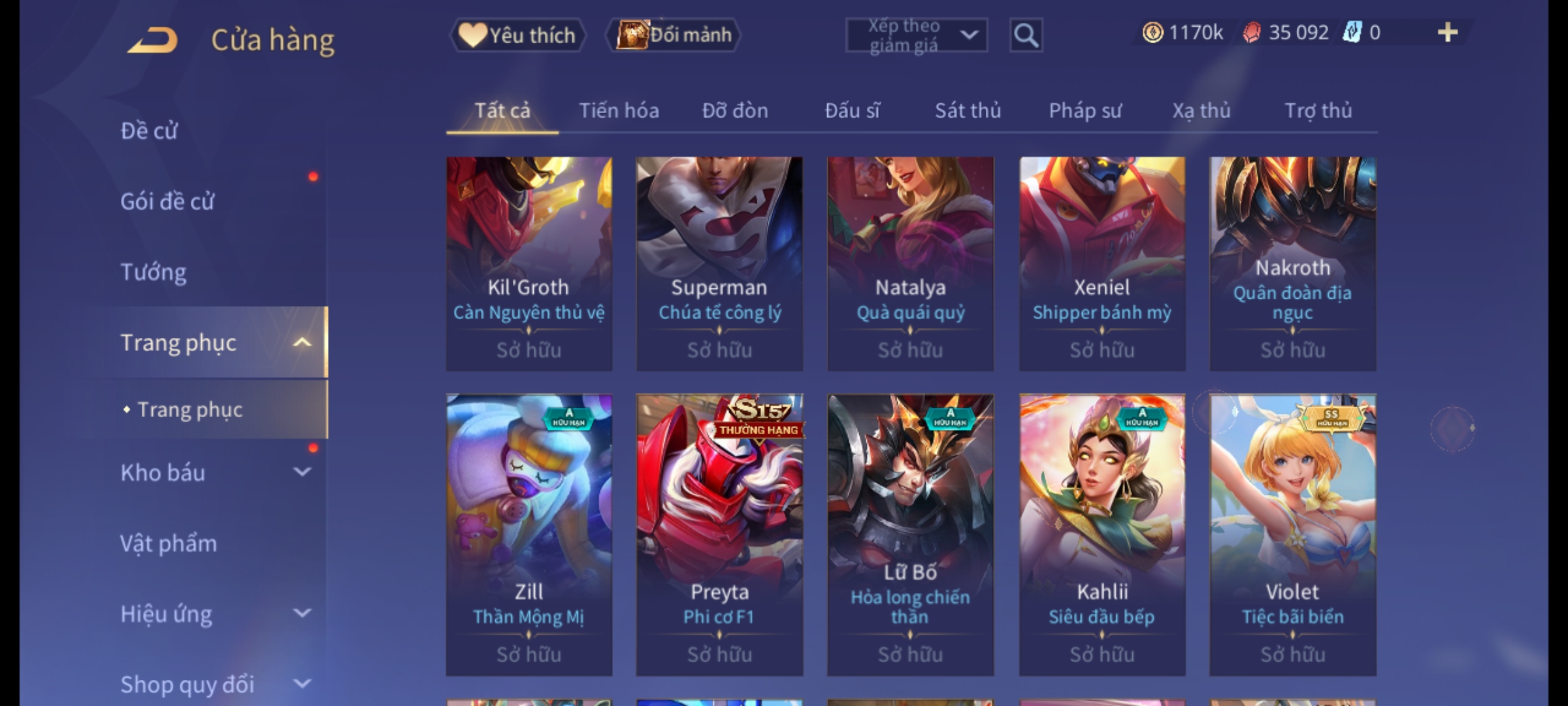Viewport: 1568px width, 706px height.
Task: Select the Tiến hóa tab
Action: pyautogui.click(x=619, y=110)
